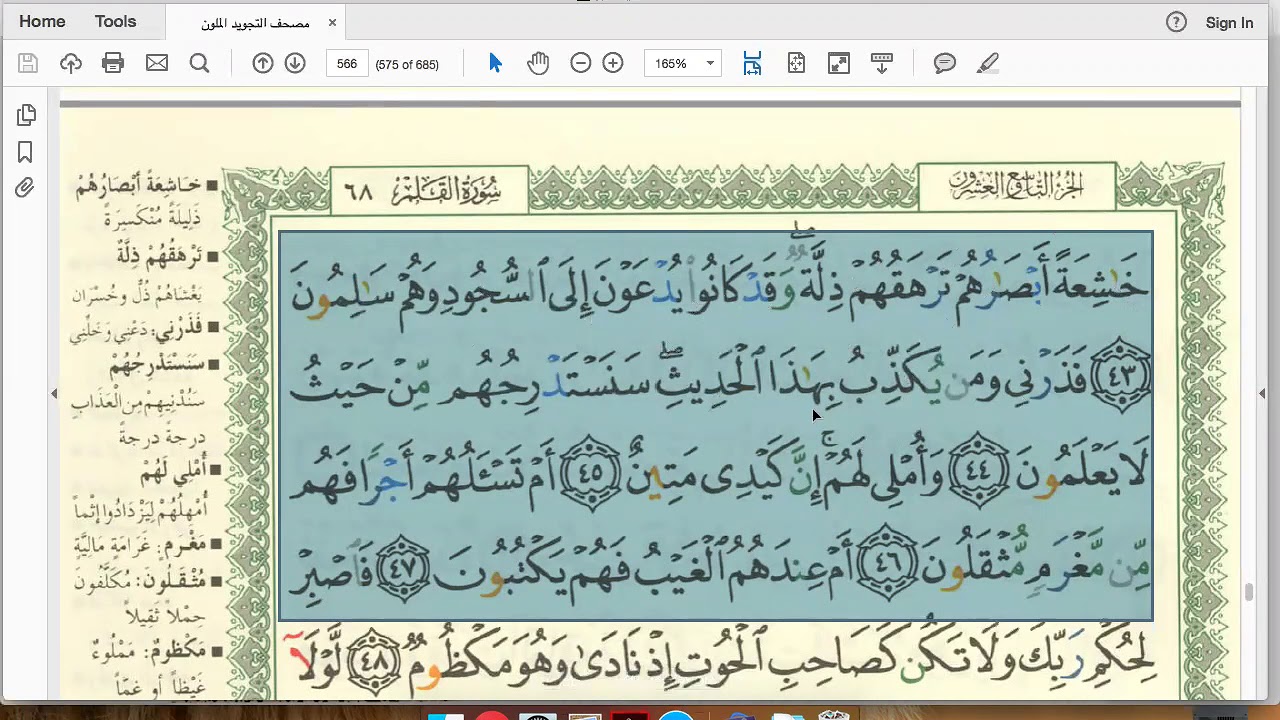Close the مصحف التجويد الملون document tab
Viewport: 1280px width, 720px height.
click(x=332, y=22)
